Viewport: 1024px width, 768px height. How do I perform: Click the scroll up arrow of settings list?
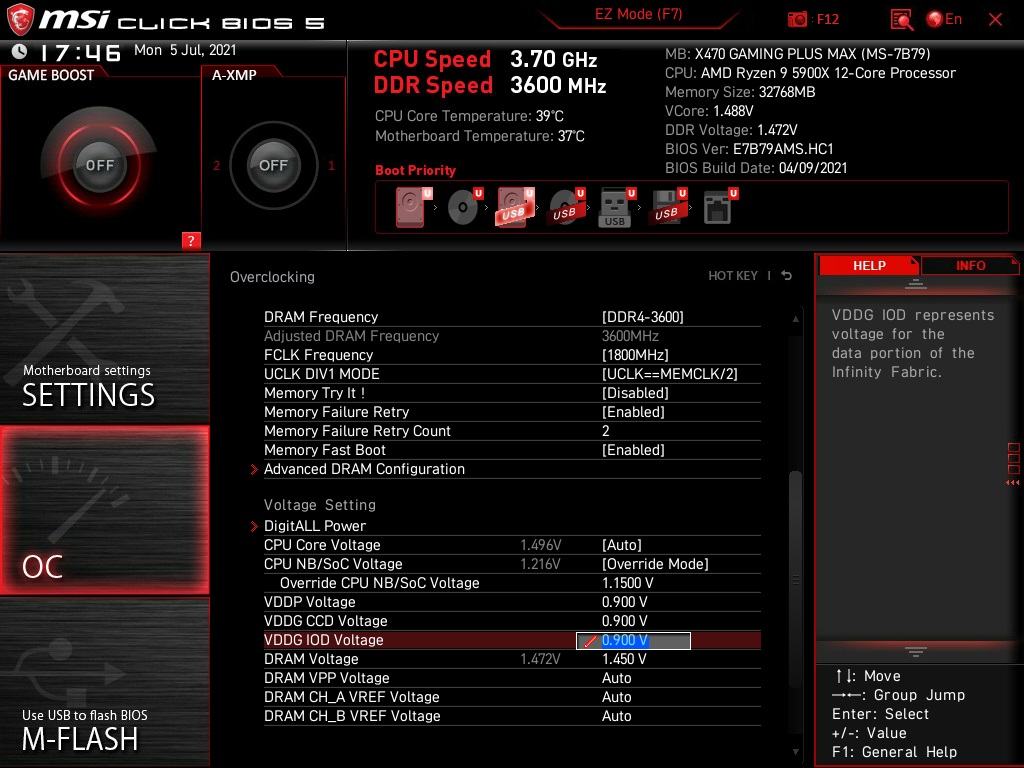point(795,319)
